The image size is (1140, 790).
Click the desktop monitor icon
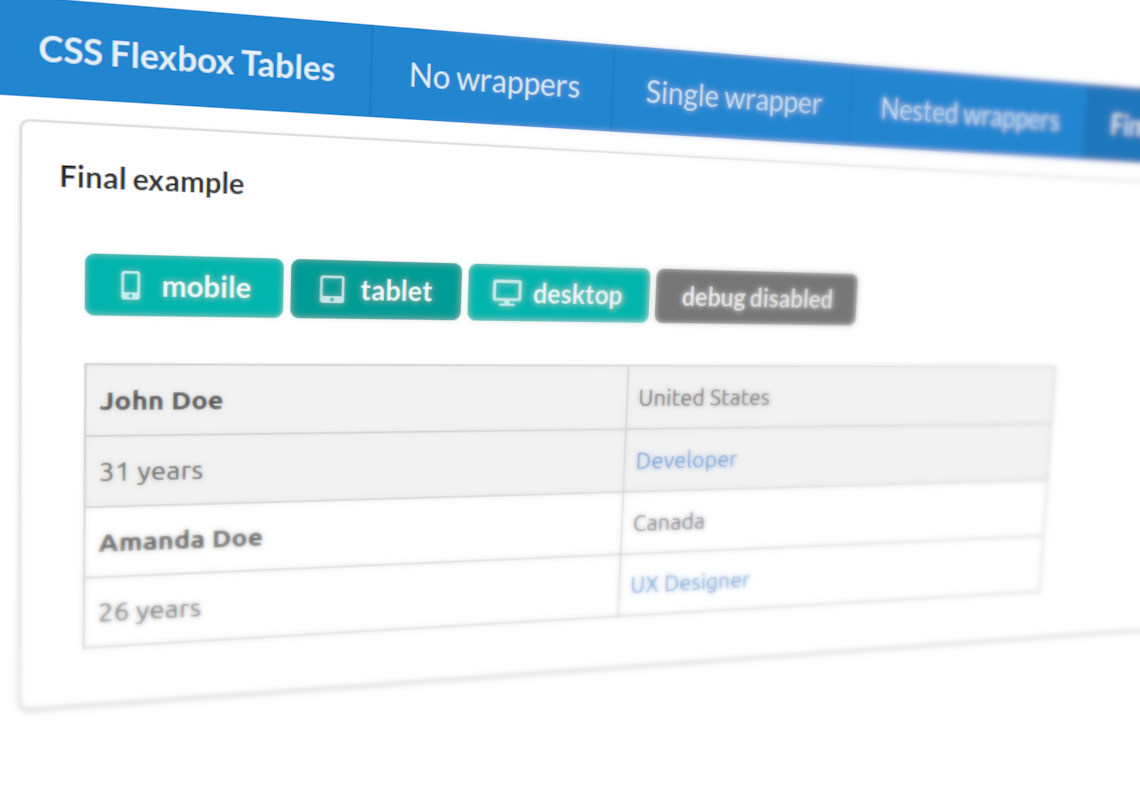click(506, 293)
